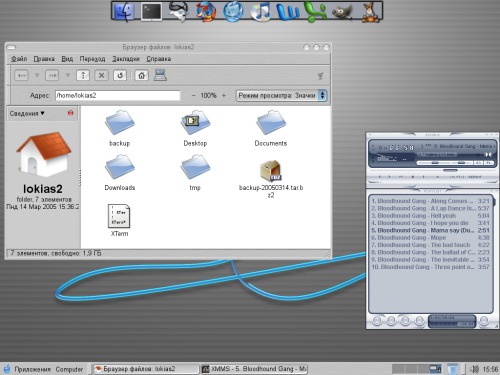
Task: Zoom in with the plus button
Action: click(224, 95)
